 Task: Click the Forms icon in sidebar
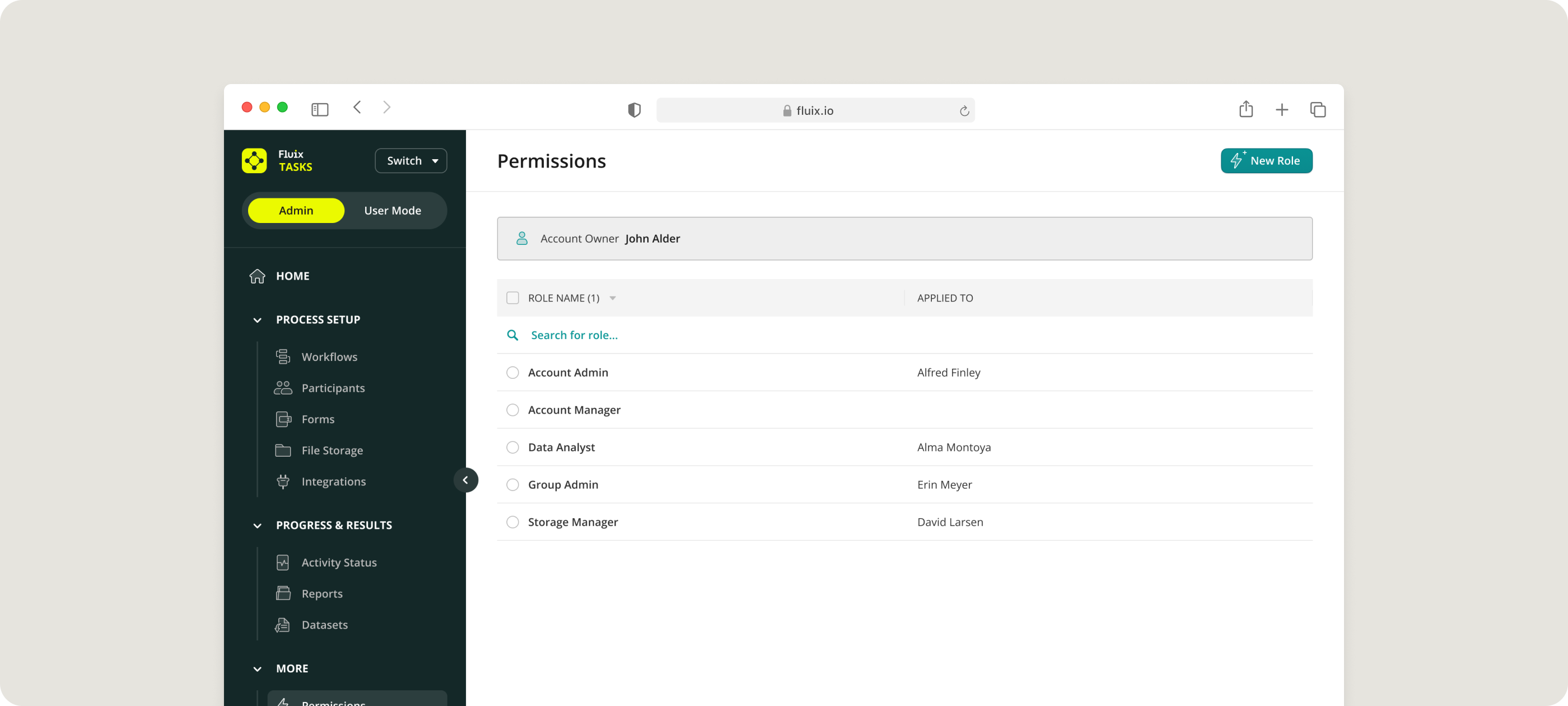(283, 419)
